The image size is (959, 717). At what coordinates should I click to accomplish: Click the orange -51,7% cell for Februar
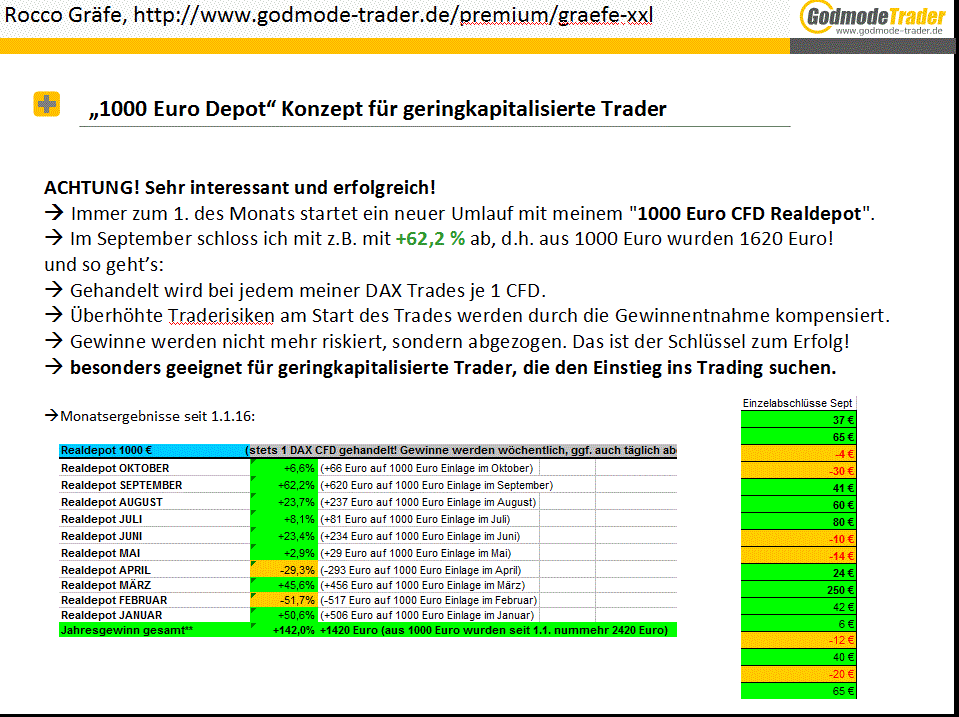pos(284,601)
